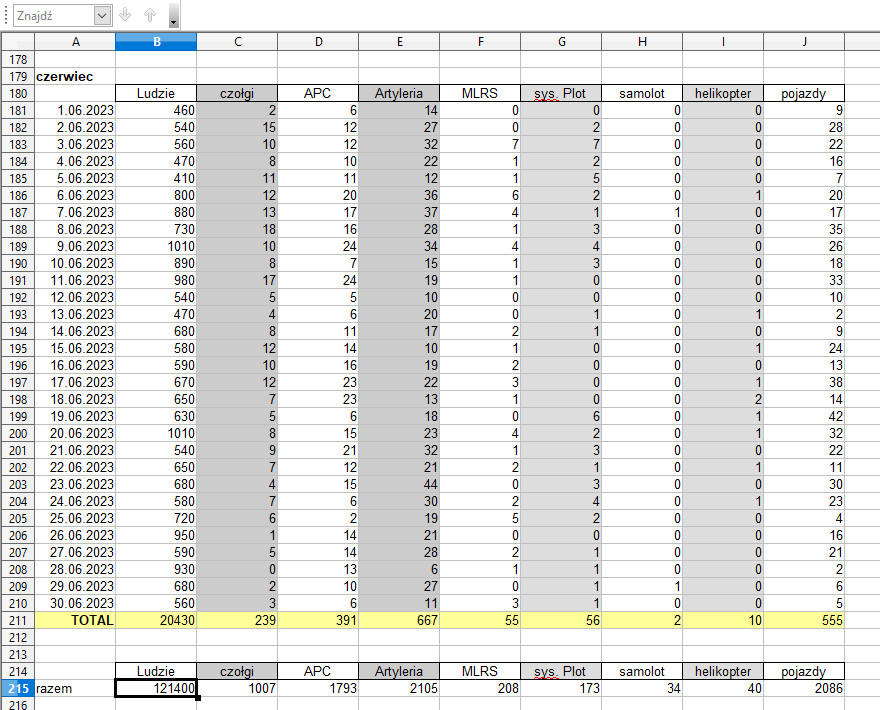Select column G header
The width and height of the screenshot is (880, 710).
tap(561, 42)
